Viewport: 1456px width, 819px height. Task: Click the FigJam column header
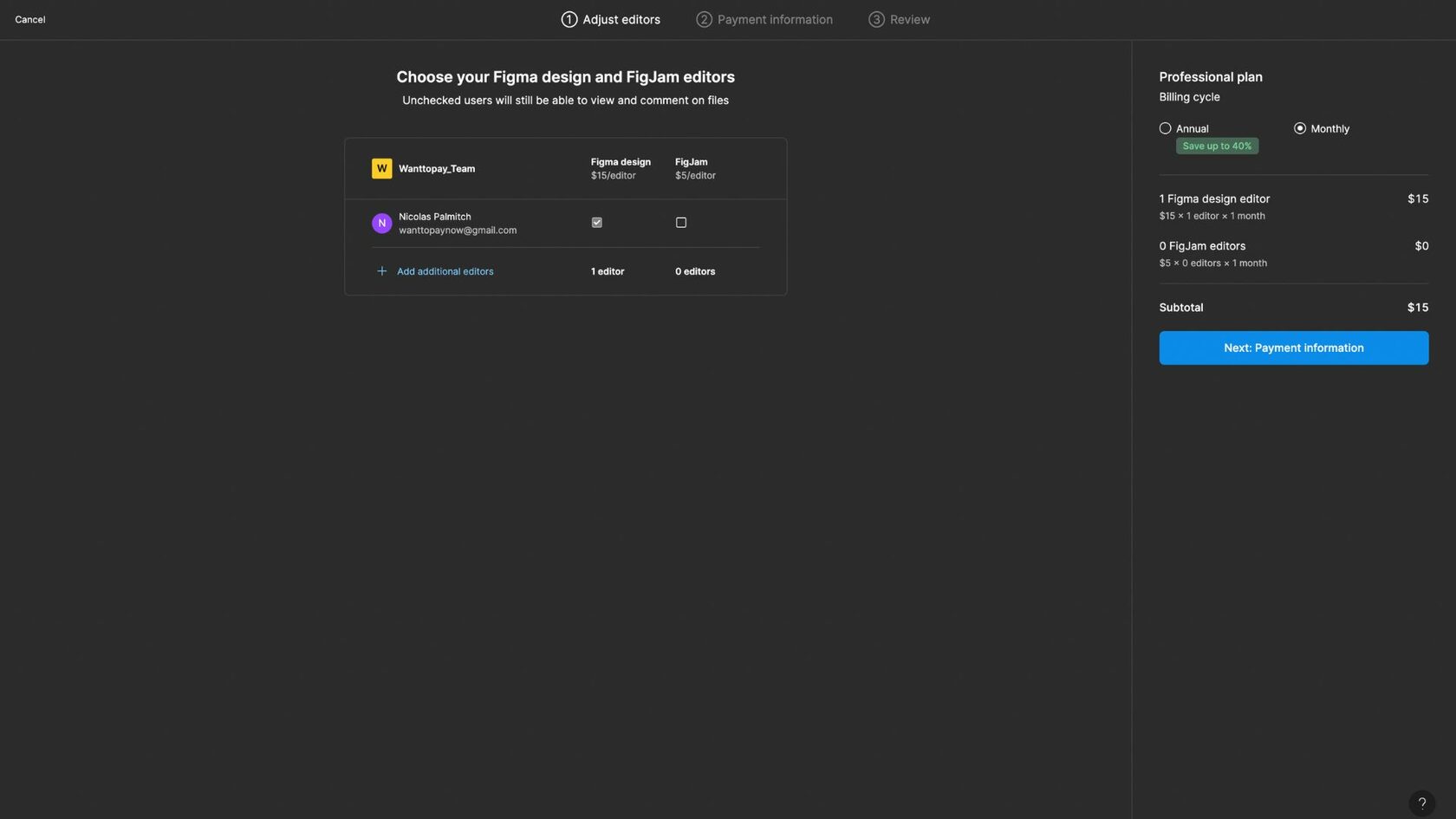coord(691,162)
